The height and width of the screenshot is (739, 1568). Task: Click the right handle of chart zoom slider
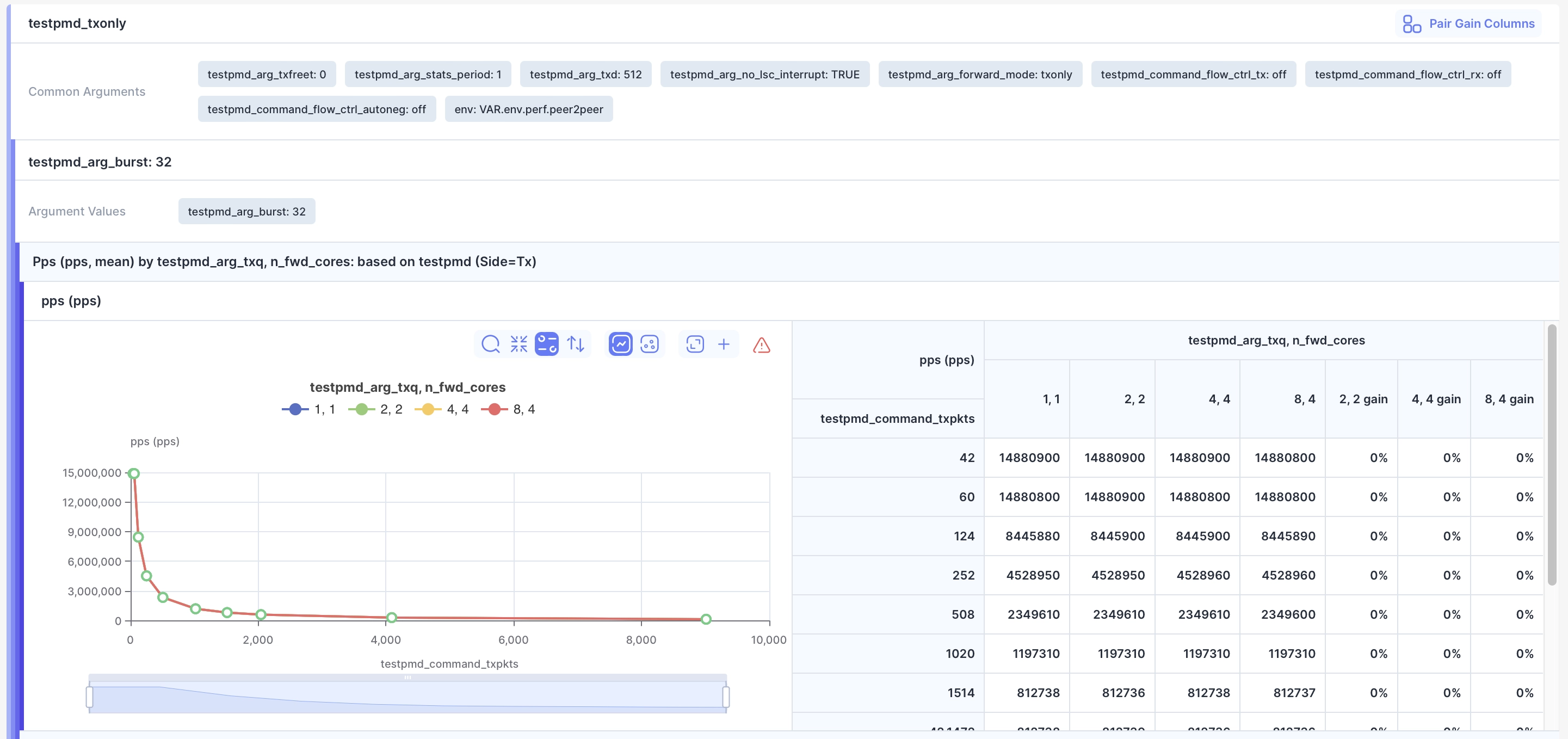coord(726,697)
